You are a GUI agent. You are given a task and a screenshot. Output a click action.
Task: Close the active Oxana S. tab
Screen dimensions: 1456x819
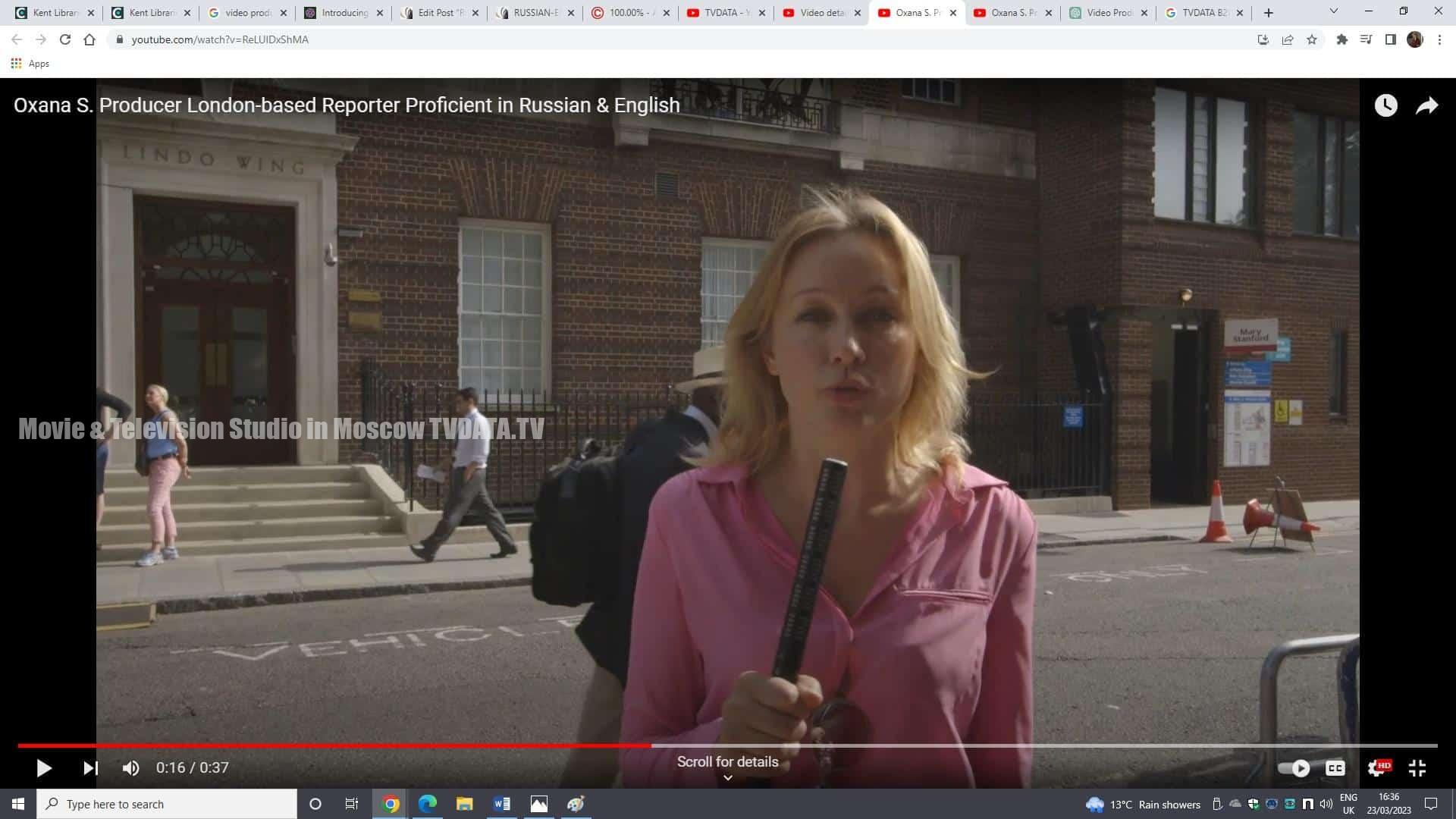click(953, 13)
